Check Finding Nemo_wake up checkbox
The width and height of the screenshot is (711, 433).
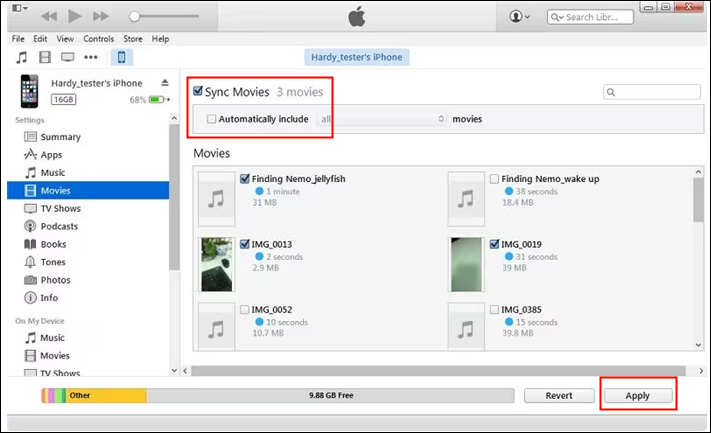click(x=494, y=179)
